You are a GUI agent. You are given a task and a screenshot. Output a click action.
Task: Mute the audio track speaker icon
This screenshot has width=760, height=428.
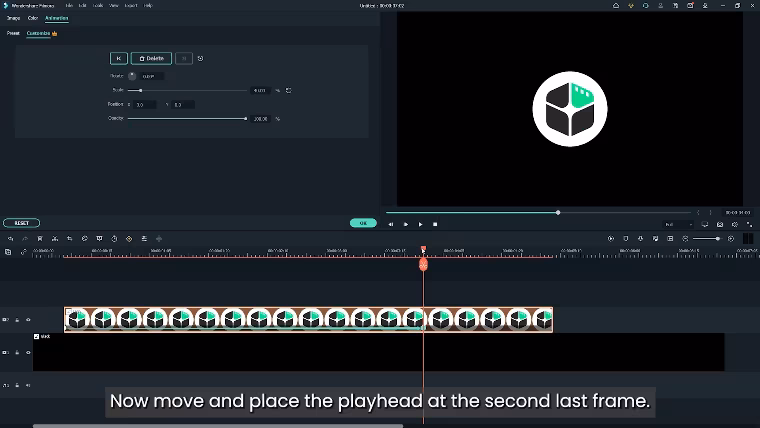[x=28, y=385]
